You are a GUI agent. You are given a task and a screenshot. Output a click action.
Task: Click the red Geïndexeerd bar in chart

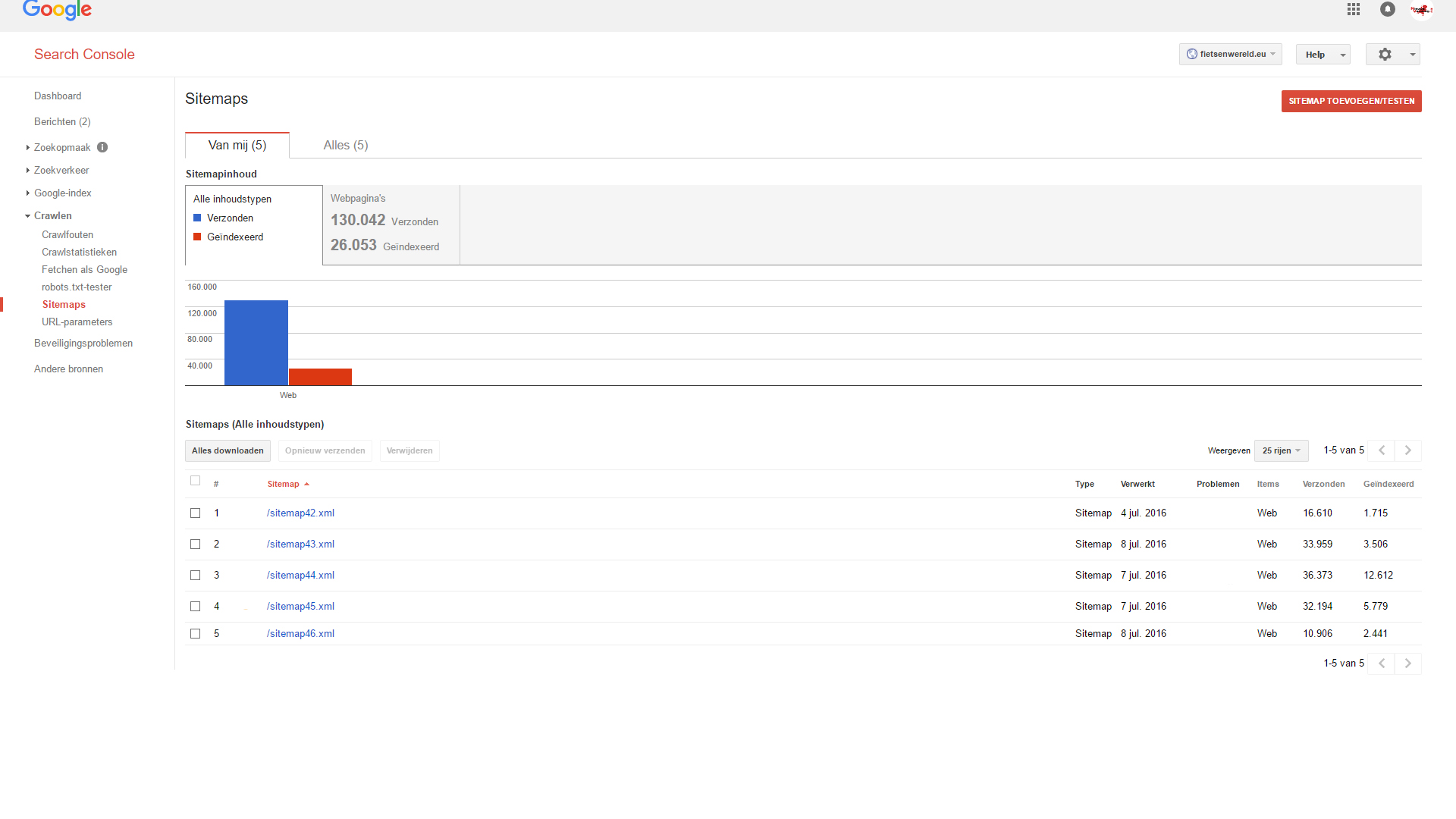tap(320, 377)
